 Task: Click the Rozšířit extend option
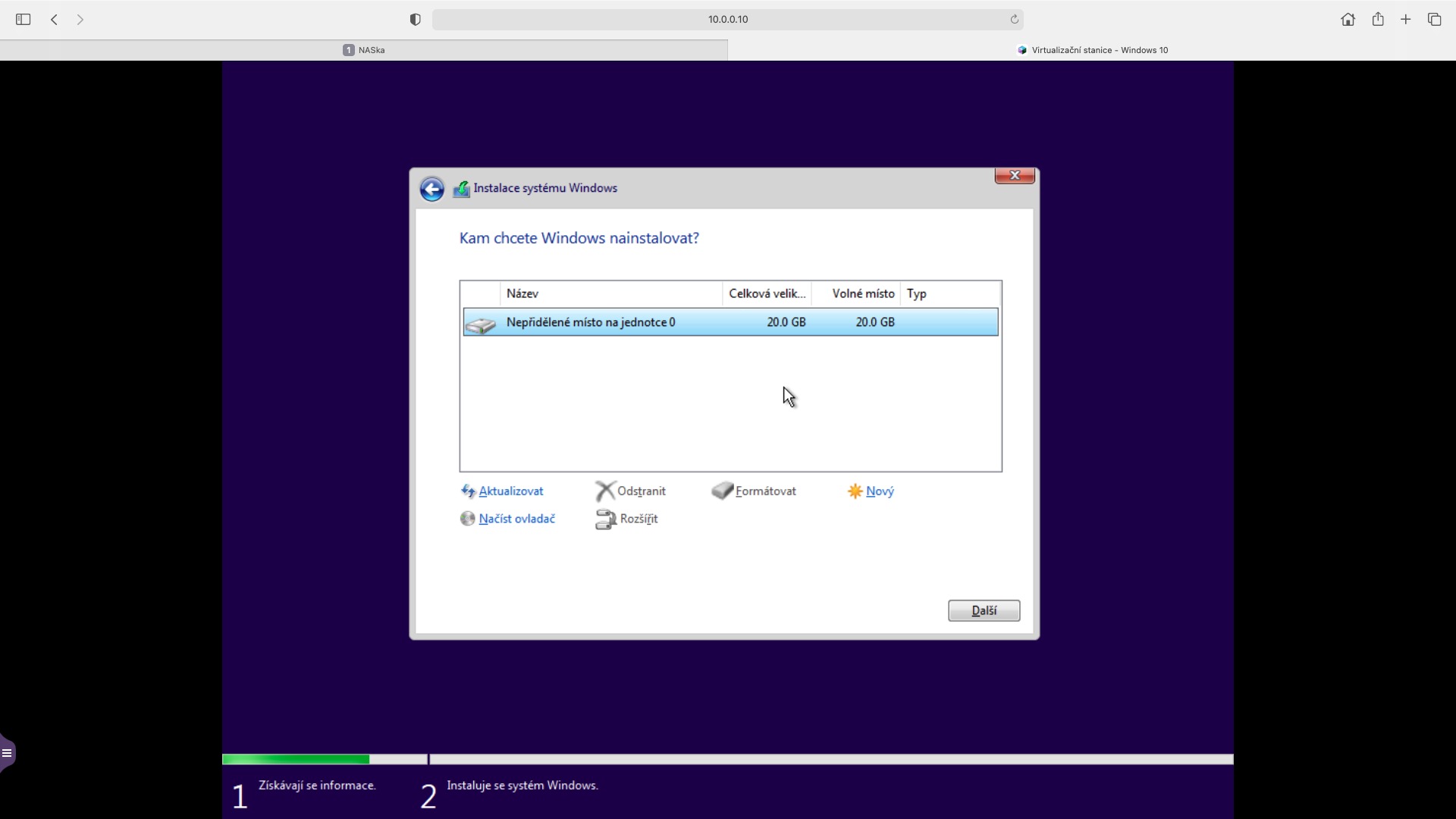[x=638, y=519]
